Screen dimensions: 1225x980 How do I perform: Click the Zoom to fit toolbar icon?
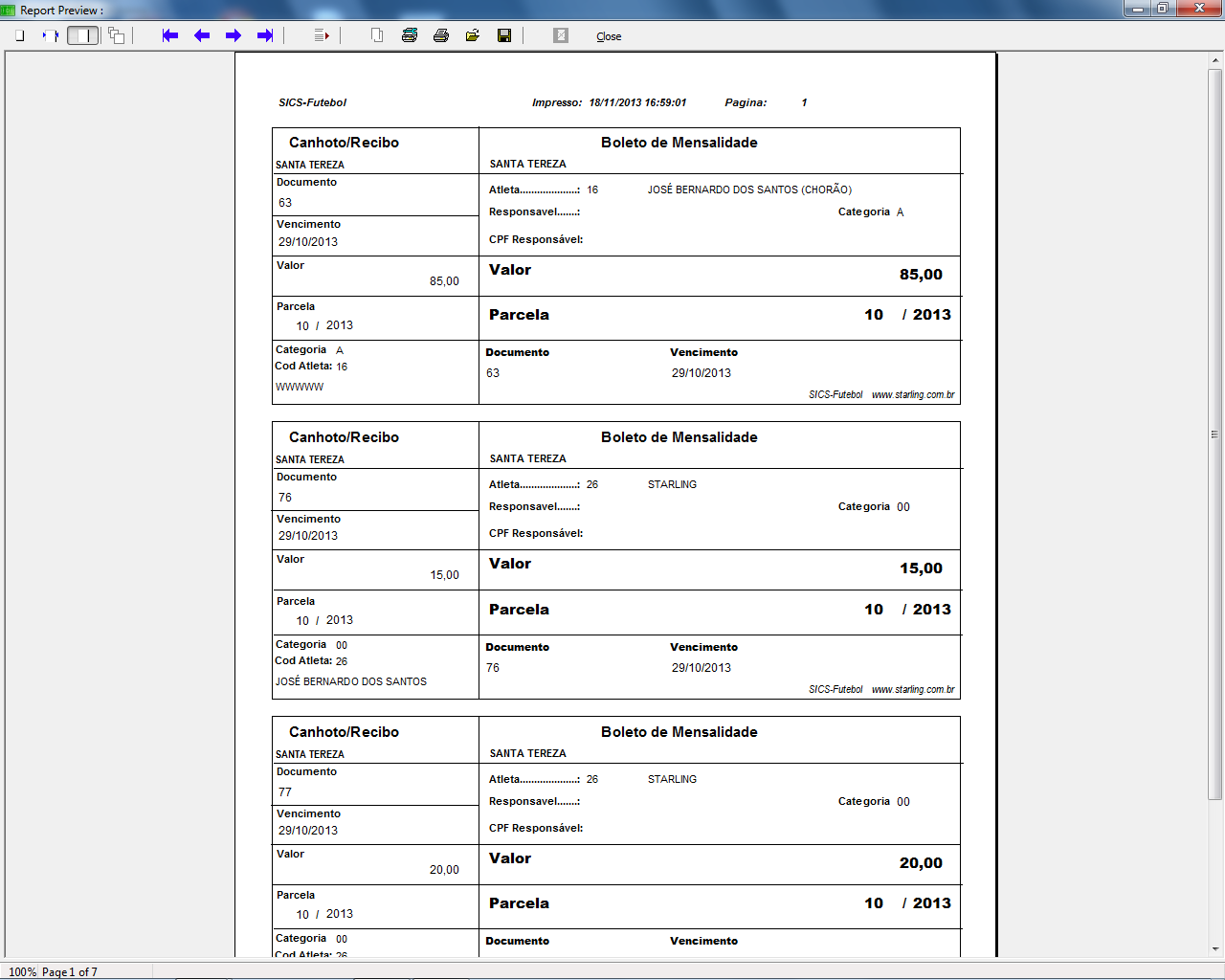click(x=20, y=35)
